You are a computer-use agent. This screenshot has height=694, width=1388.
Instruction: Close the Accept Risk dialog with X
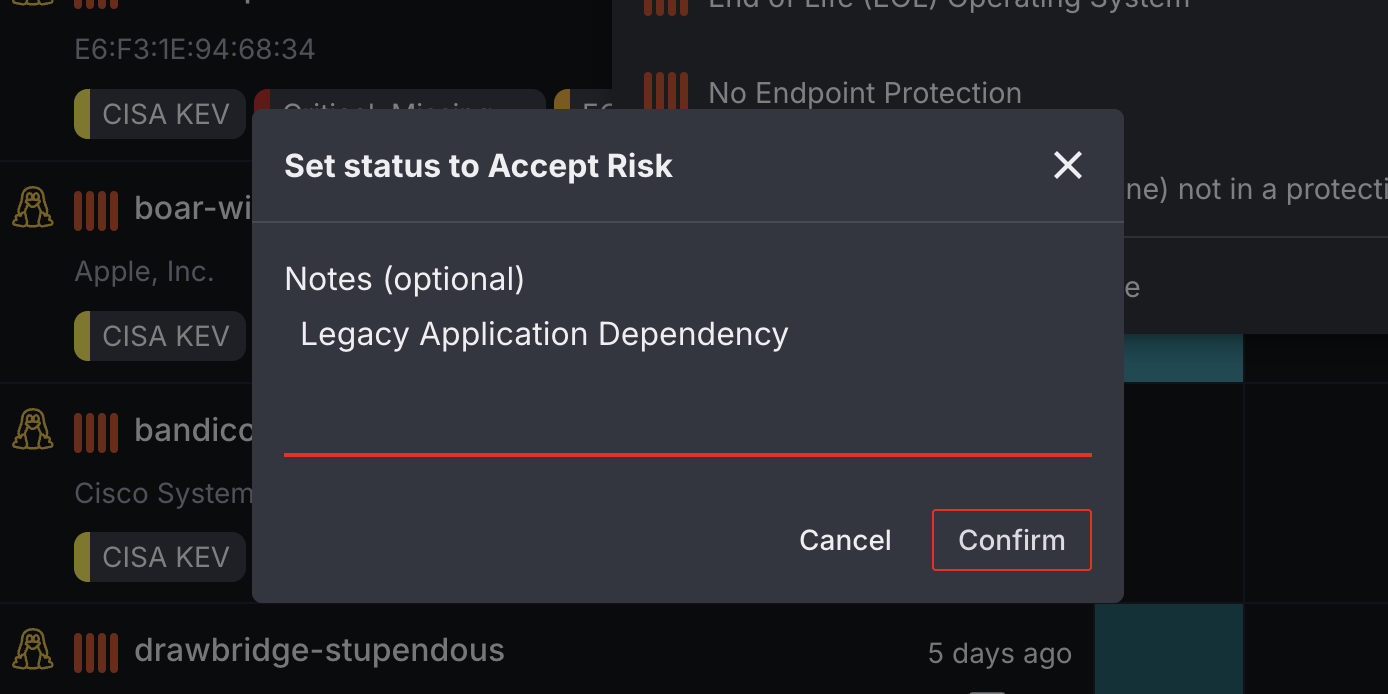coord(1068,165)
